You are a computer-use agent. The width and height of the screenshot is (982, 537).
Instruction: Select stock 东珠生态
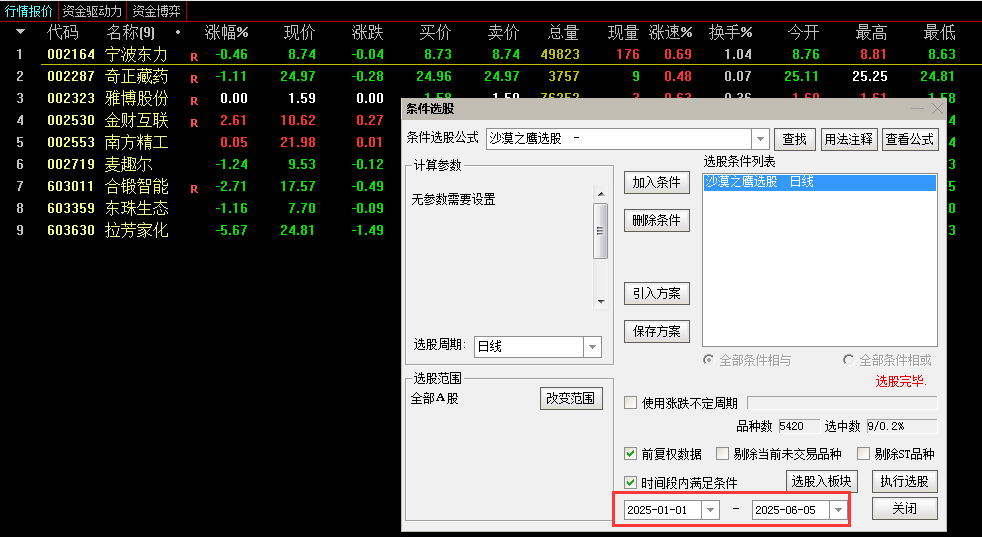[x=137, y=208]
